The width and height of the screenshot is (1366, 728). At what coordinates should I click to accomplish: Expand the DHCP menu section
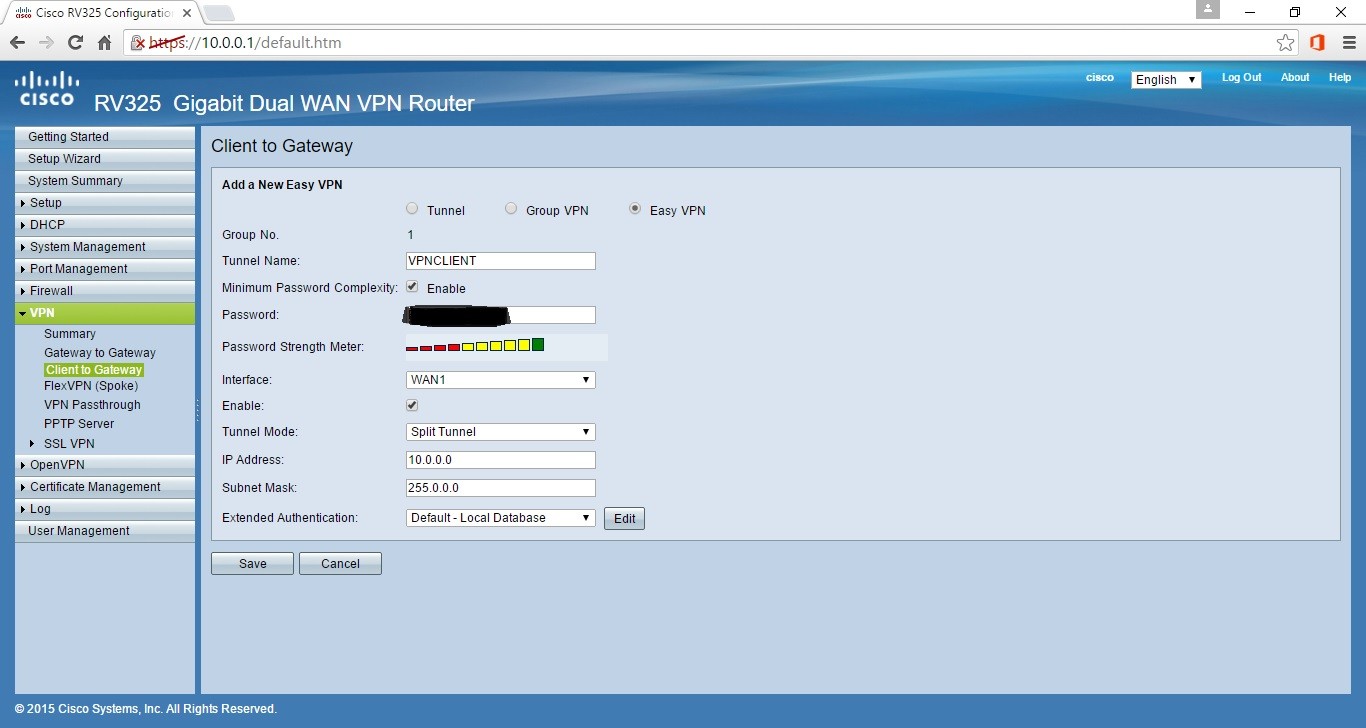(105, 225)
